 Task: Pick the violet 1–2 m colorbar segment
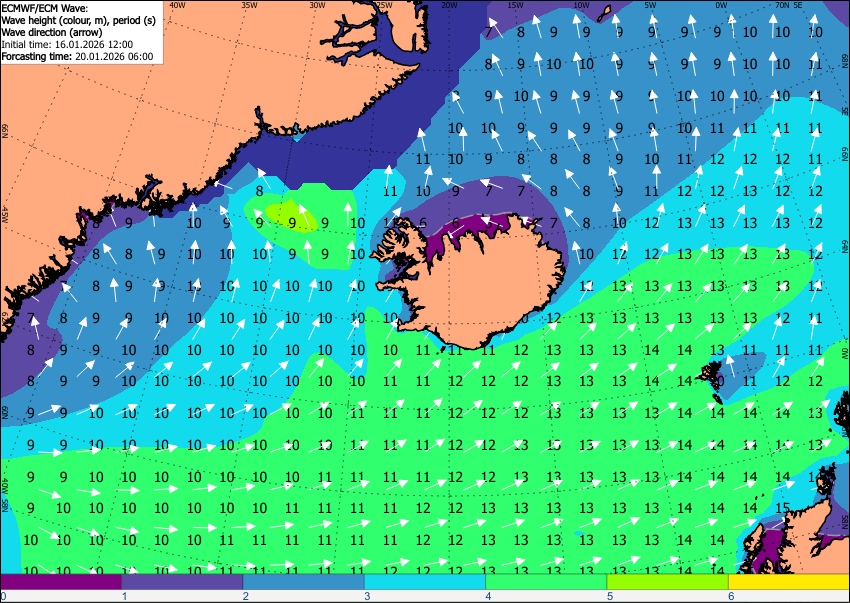[182, 582]
